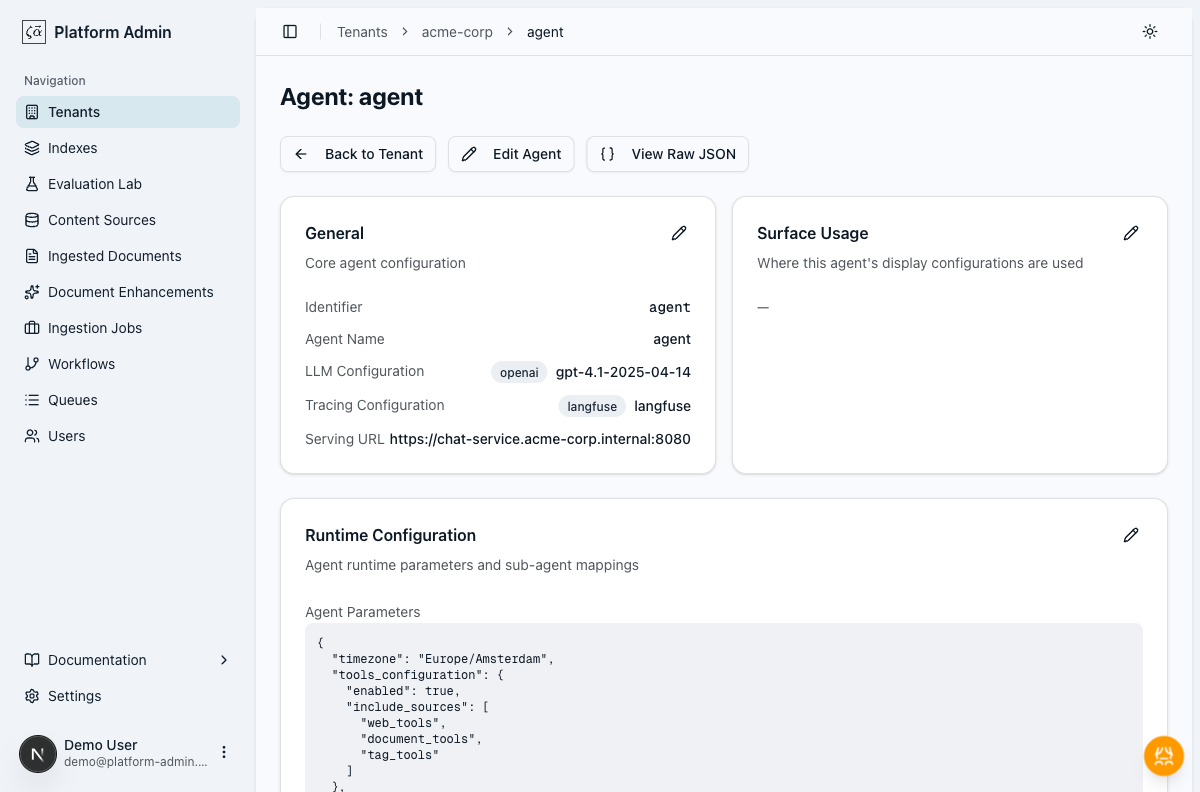Click the acme-corp breadcrumb link

[x=457, y=32]
